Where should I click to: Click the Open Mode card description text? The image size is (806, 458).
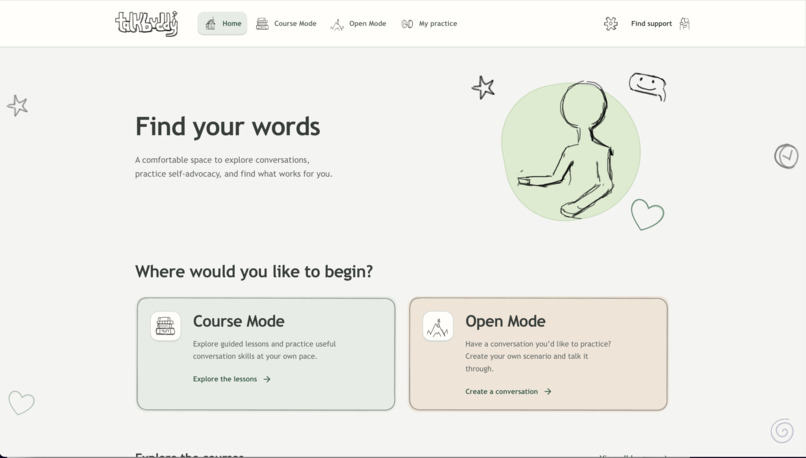538,356
